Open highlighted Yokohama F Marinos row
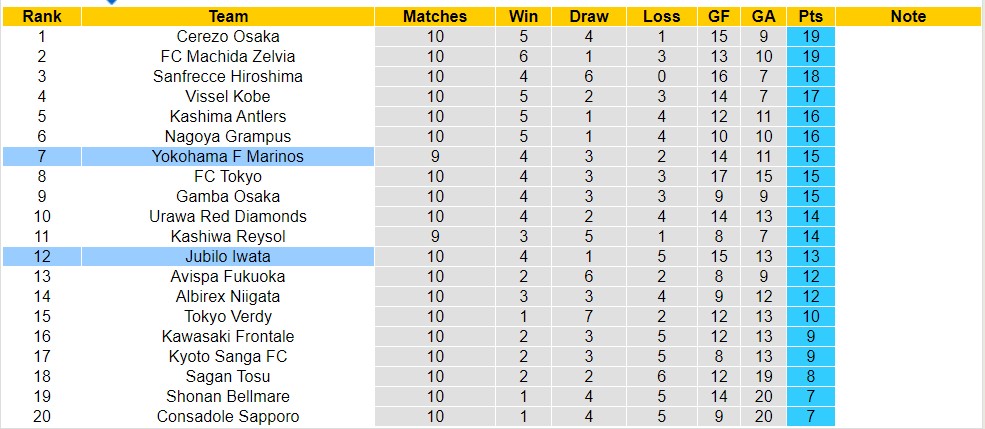The height and width of the screenshot is (429, 985). [x=228, y=156]
